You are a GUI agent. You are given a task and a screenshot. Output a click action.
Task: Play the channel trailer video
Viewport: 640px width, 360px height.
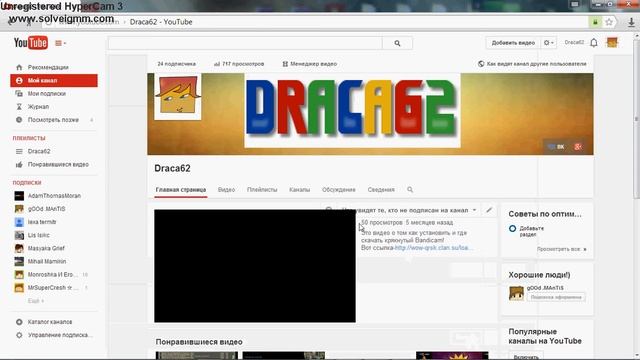pyautogui.click(x=255, y=266)
